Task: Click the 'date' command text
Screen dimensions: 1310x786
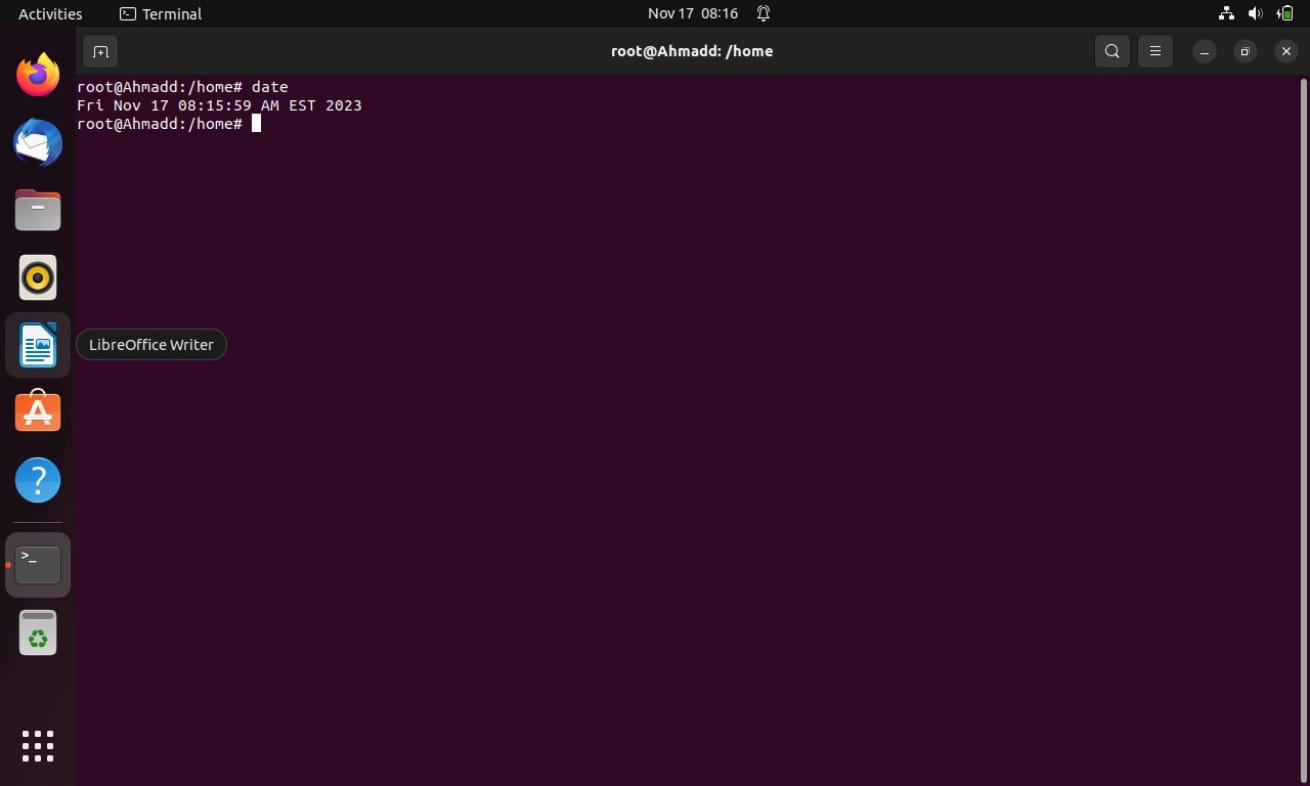Action: click(x=270, y=87)
